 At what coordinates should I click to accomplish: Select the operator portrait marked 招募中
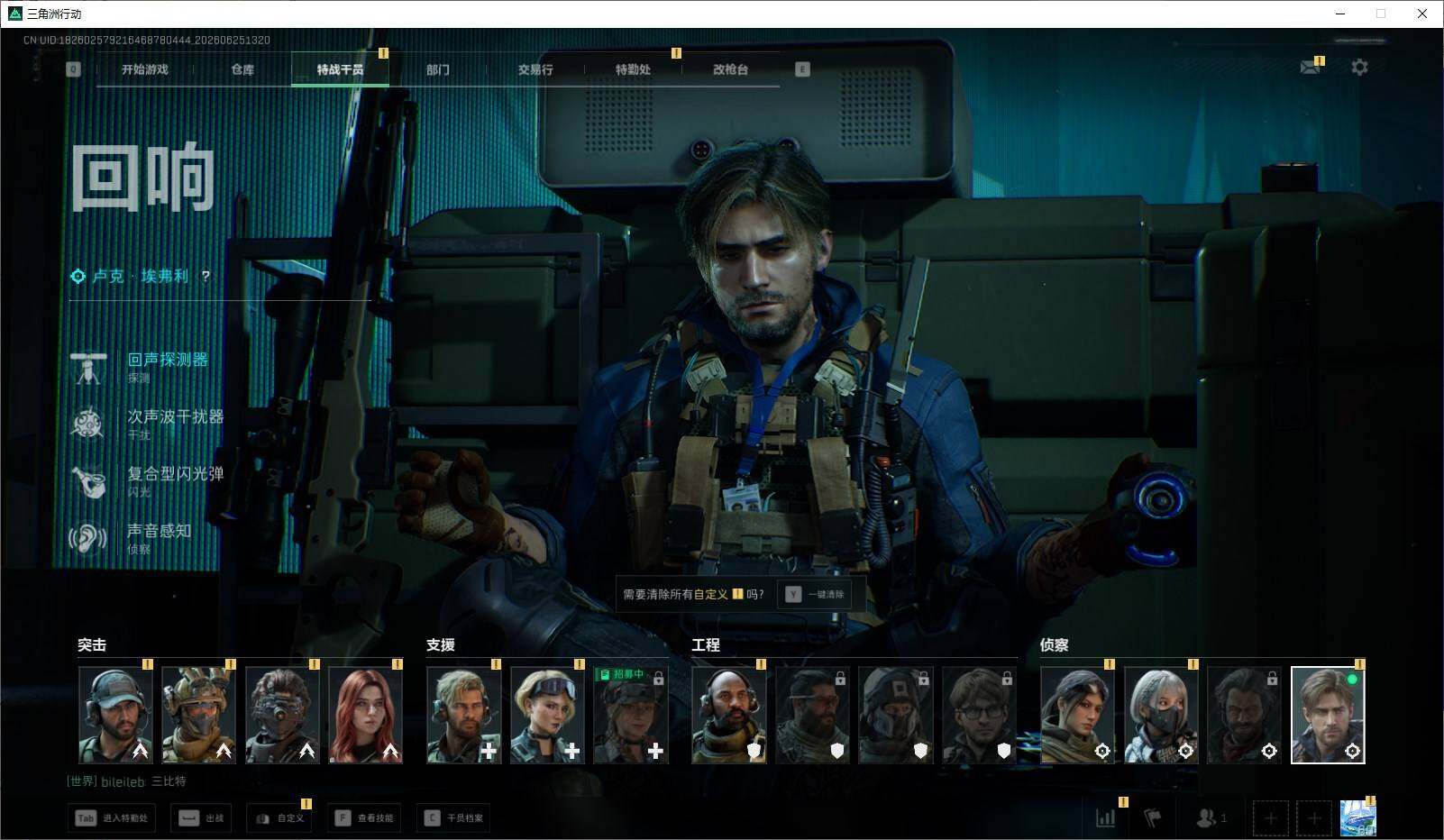click(x=631, y=715)
